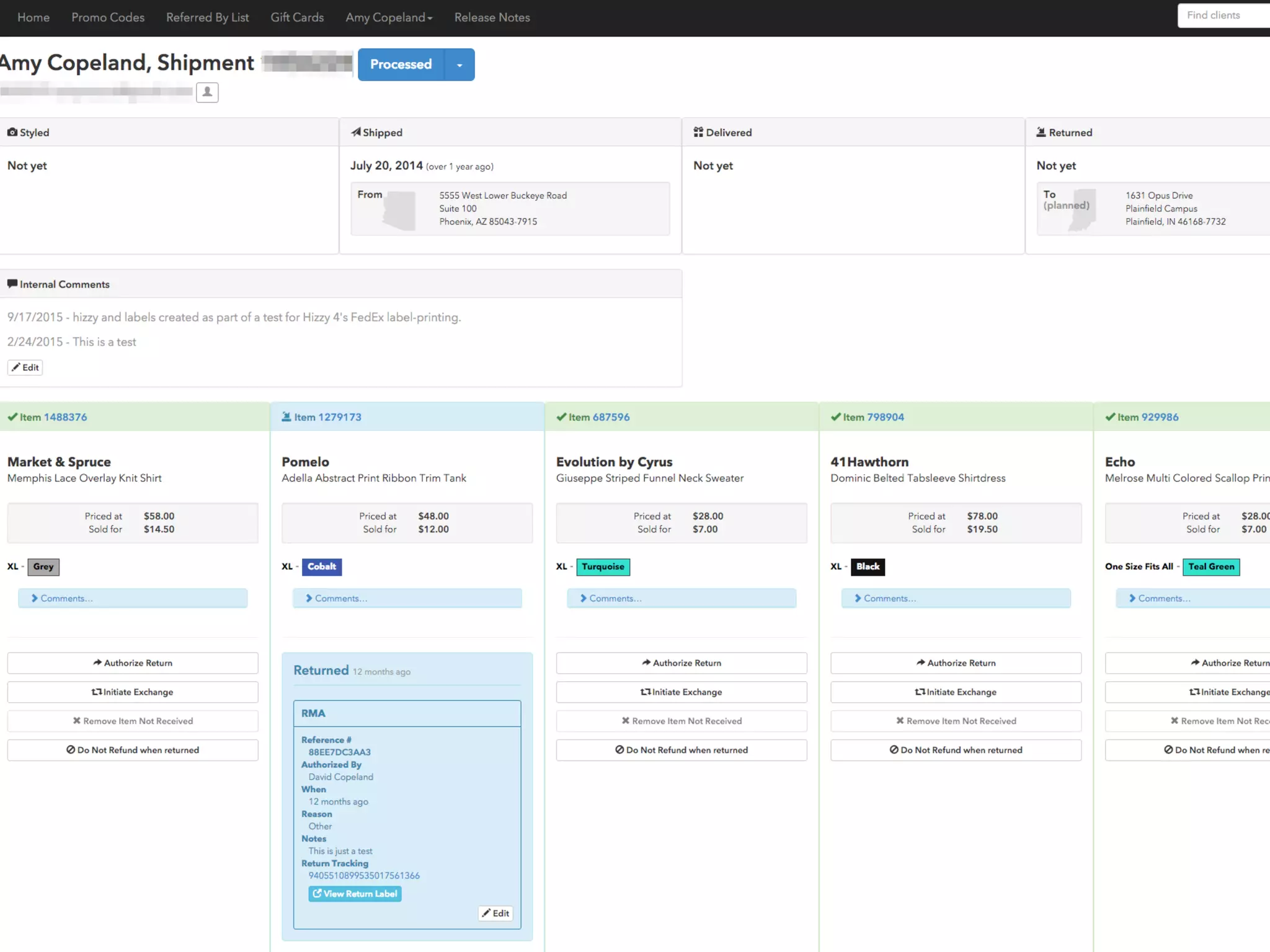This screenshot has width=1270, height=952.
Task: Click the return tracking number 9405510899535017561366
Action: [364, 876]
